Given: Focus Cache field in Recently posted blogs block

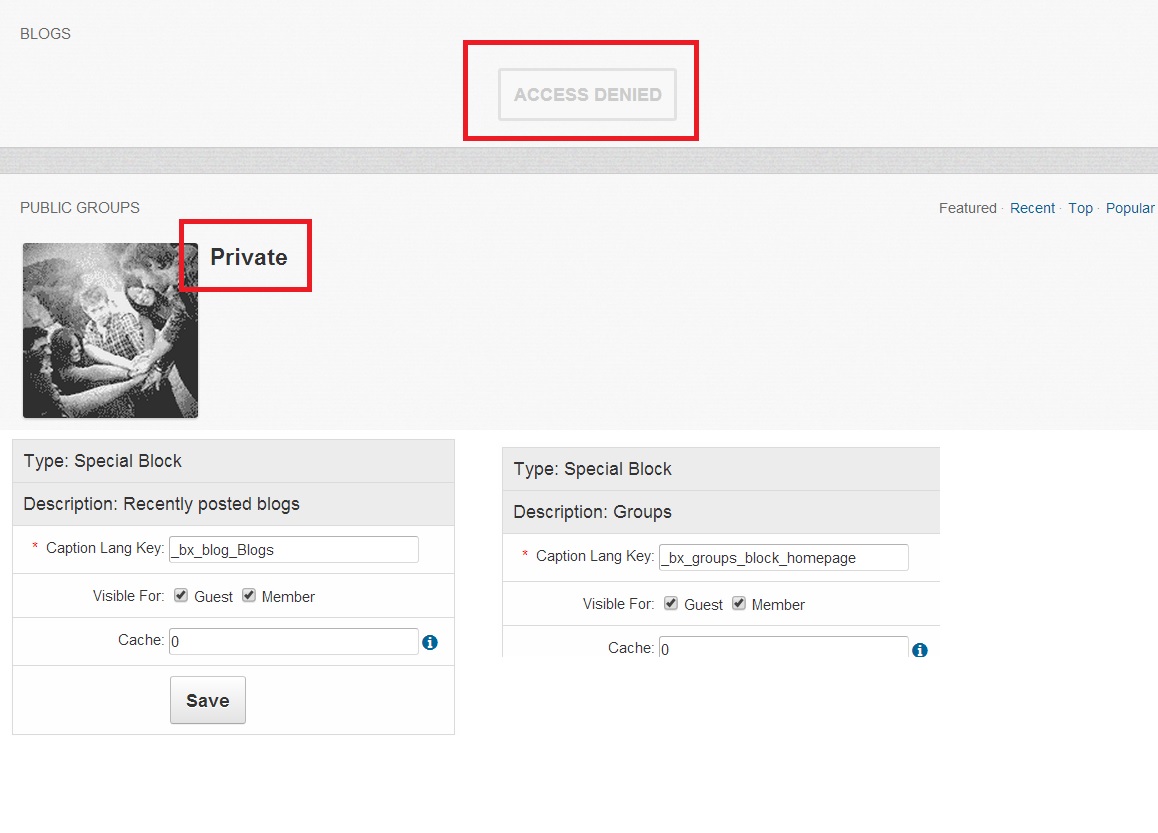Looking at the screenshot, I should point(294,641).
